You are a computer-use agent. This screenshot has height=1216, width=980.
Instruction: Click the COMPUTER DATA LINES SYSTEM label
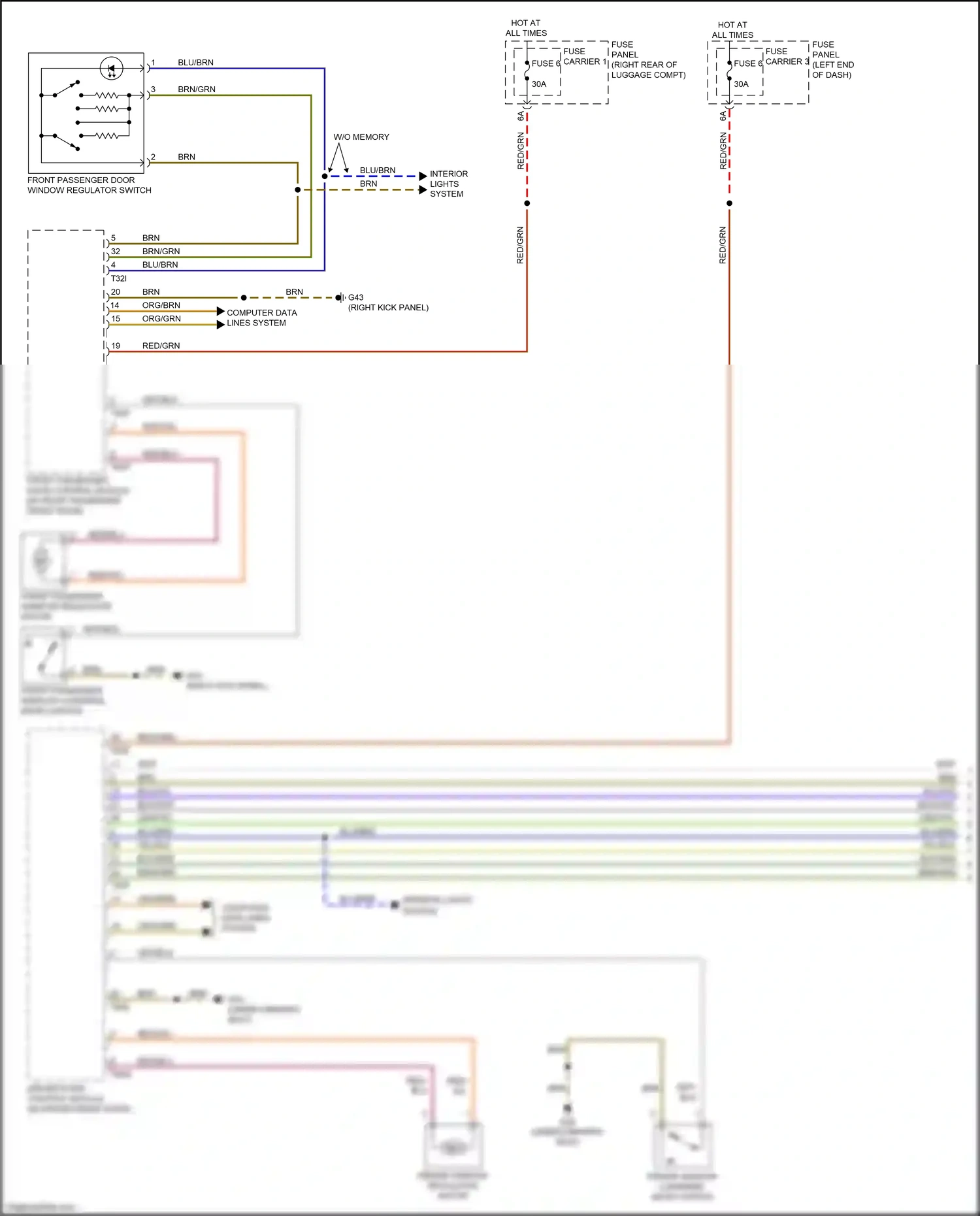262,318
